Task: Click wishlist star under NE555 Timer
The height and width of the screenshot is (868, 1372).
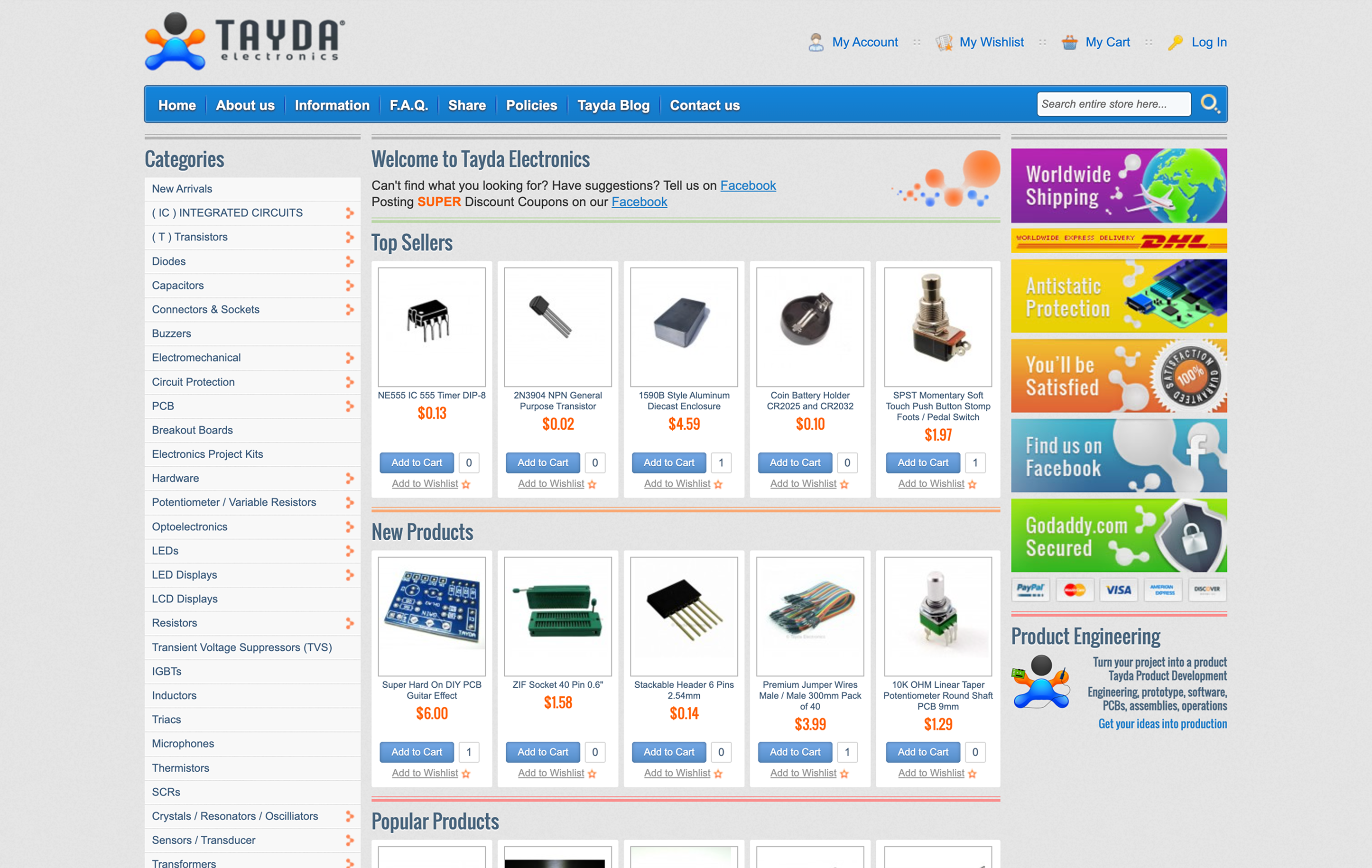Action: (x=466, y=484)
